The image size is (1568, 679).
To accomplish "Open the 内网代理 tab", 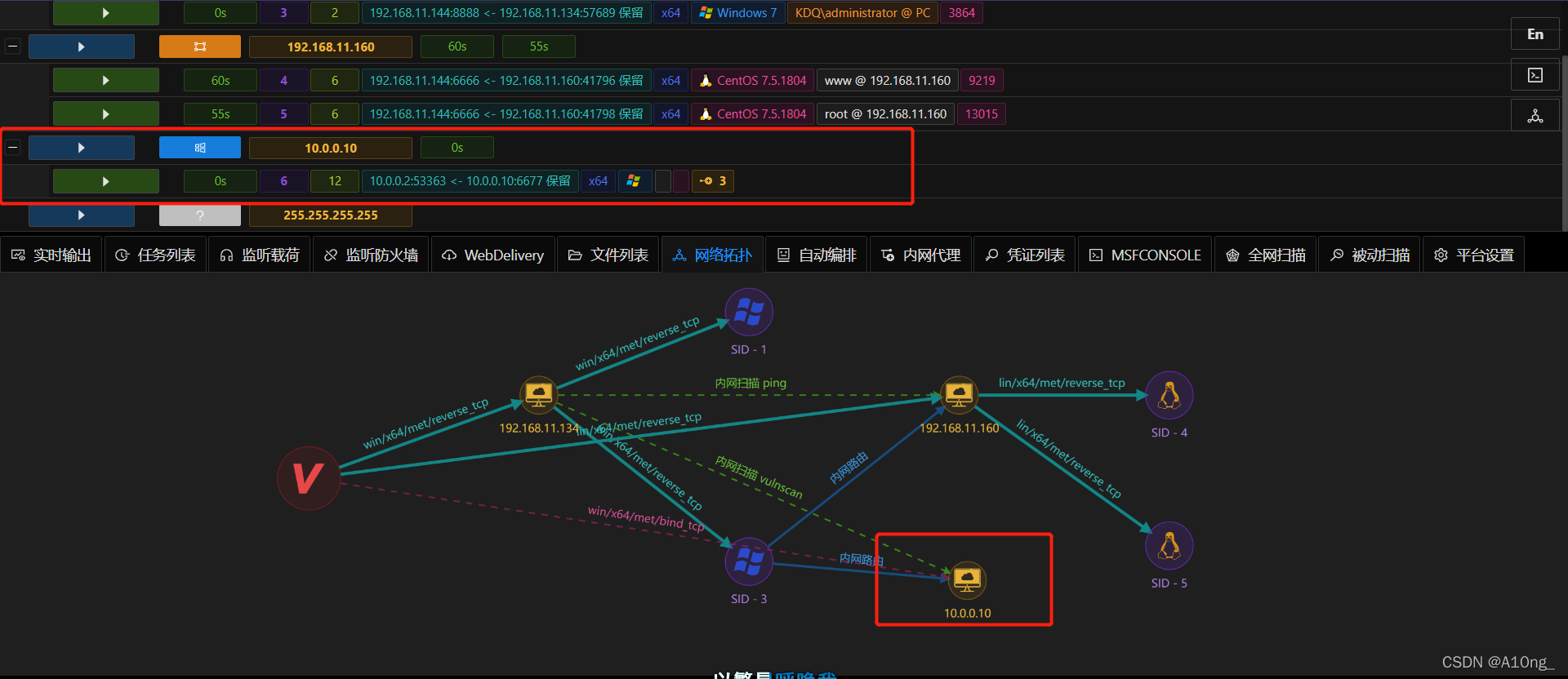I will tap(920, 255).
